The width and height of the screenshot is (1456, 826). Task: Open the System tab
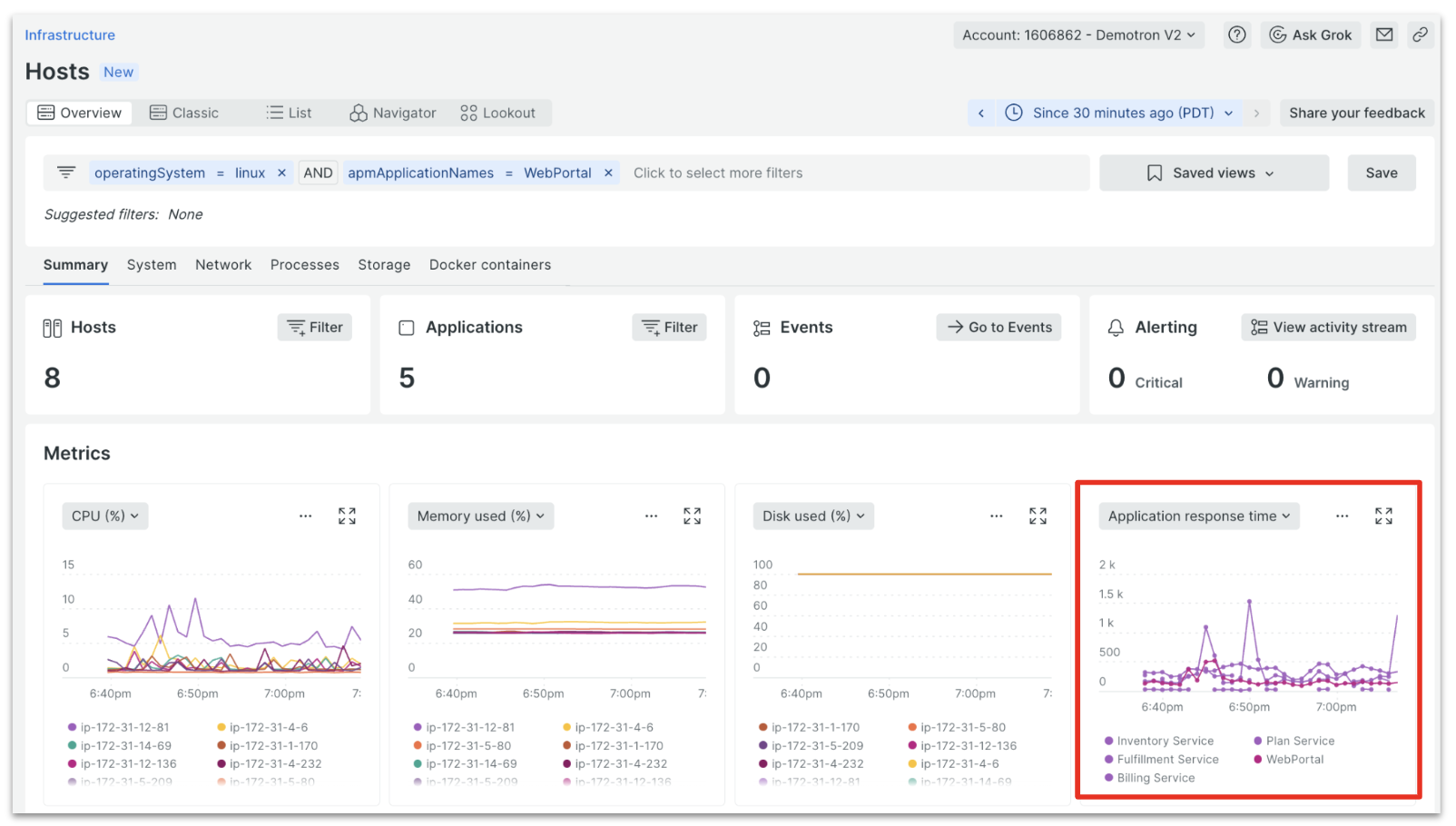point(152,265)
